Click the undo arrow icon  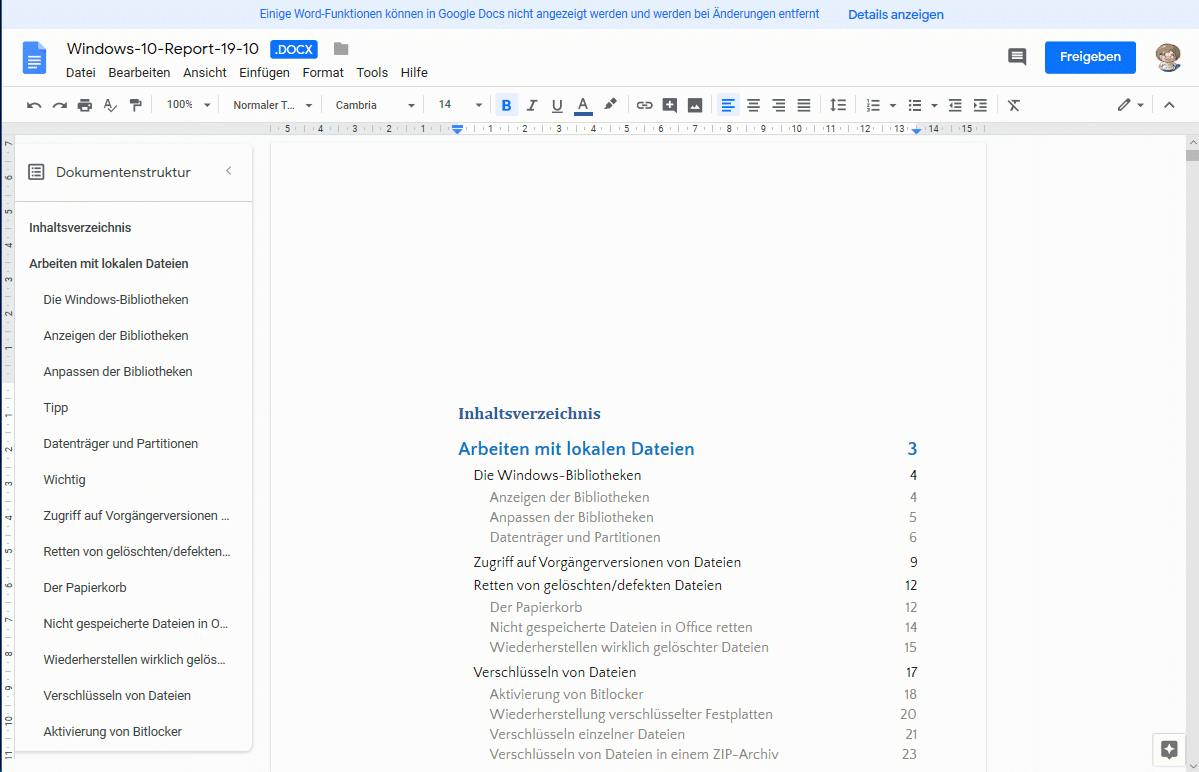pyautogui.click(x=34, y=105)
